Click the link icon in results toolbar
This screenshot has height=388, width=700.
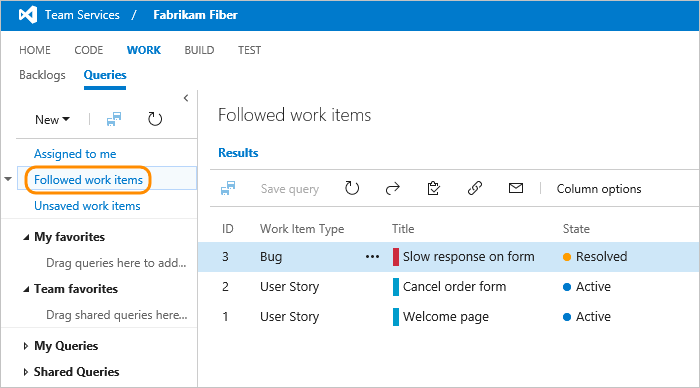(475, 188)
